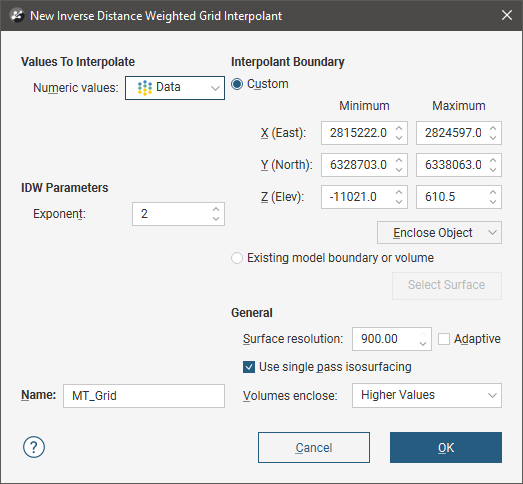
Task: Click the Data numeric values icon
Action: [145, 88]
